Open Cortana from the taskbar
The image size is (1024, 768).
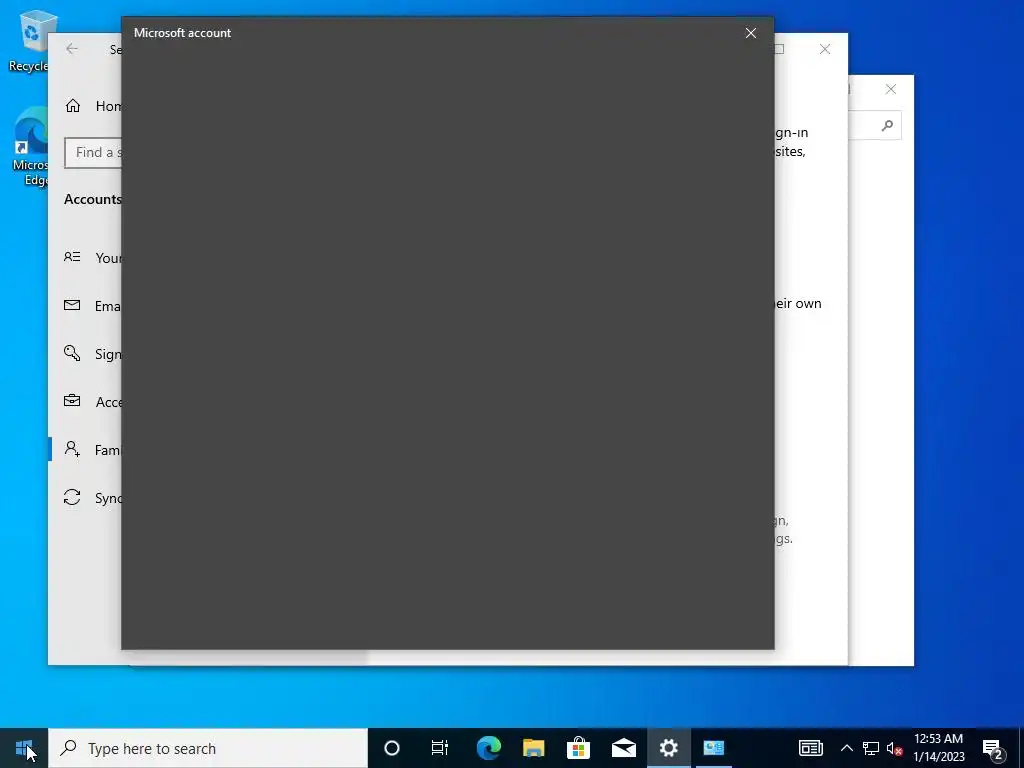[x=392, y=748]
